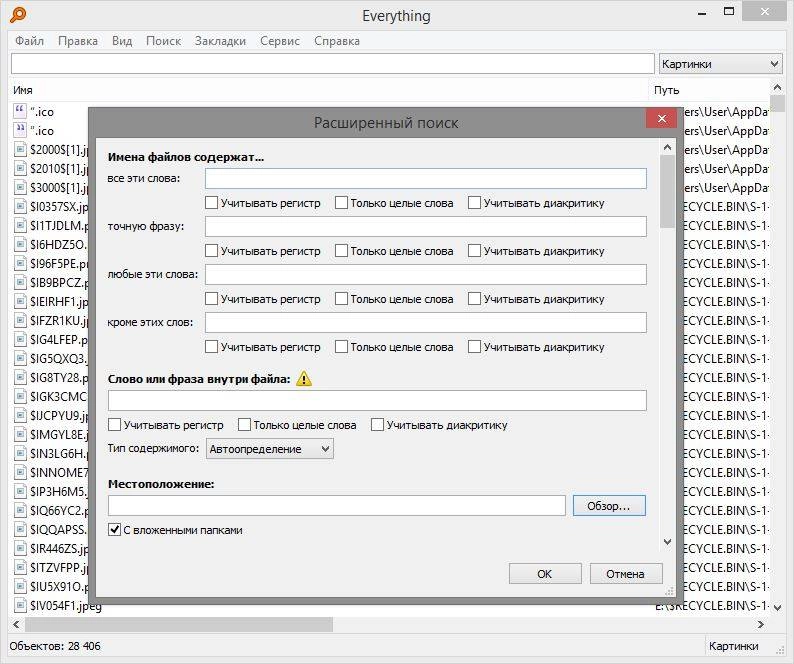Click the warning icon beside file content label

pyautogui.click(x=304, y=378)
